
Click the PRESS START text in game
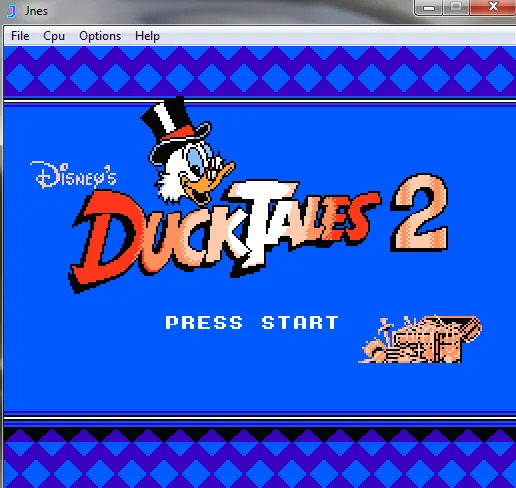coord(252,323)
